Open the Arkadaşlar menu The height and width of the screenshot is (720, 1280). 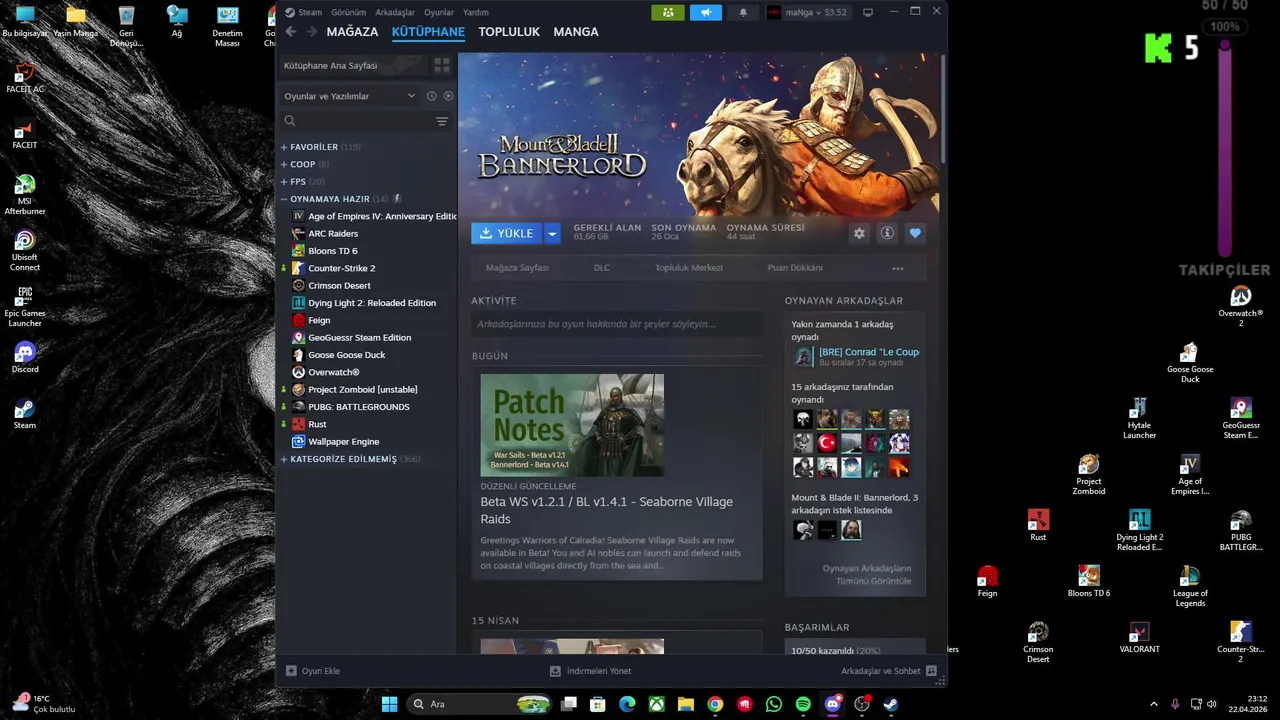(x=395, y=12)
